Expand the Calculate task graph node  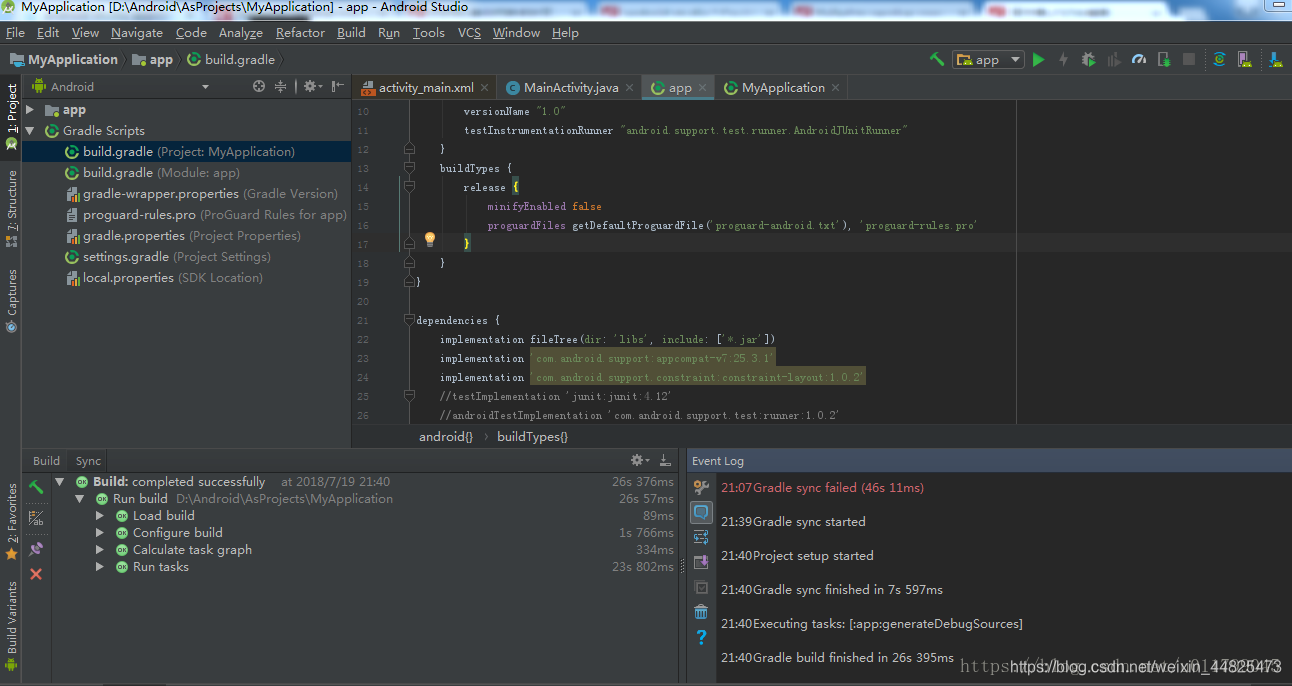[x=100, y=550]
